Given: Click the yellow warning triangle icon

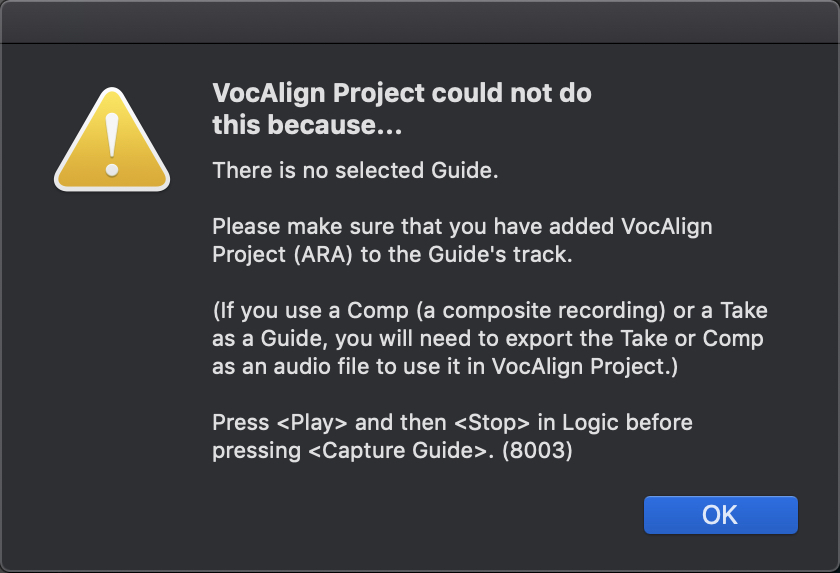Looking at the screenshot, I should tap(112, 140).
